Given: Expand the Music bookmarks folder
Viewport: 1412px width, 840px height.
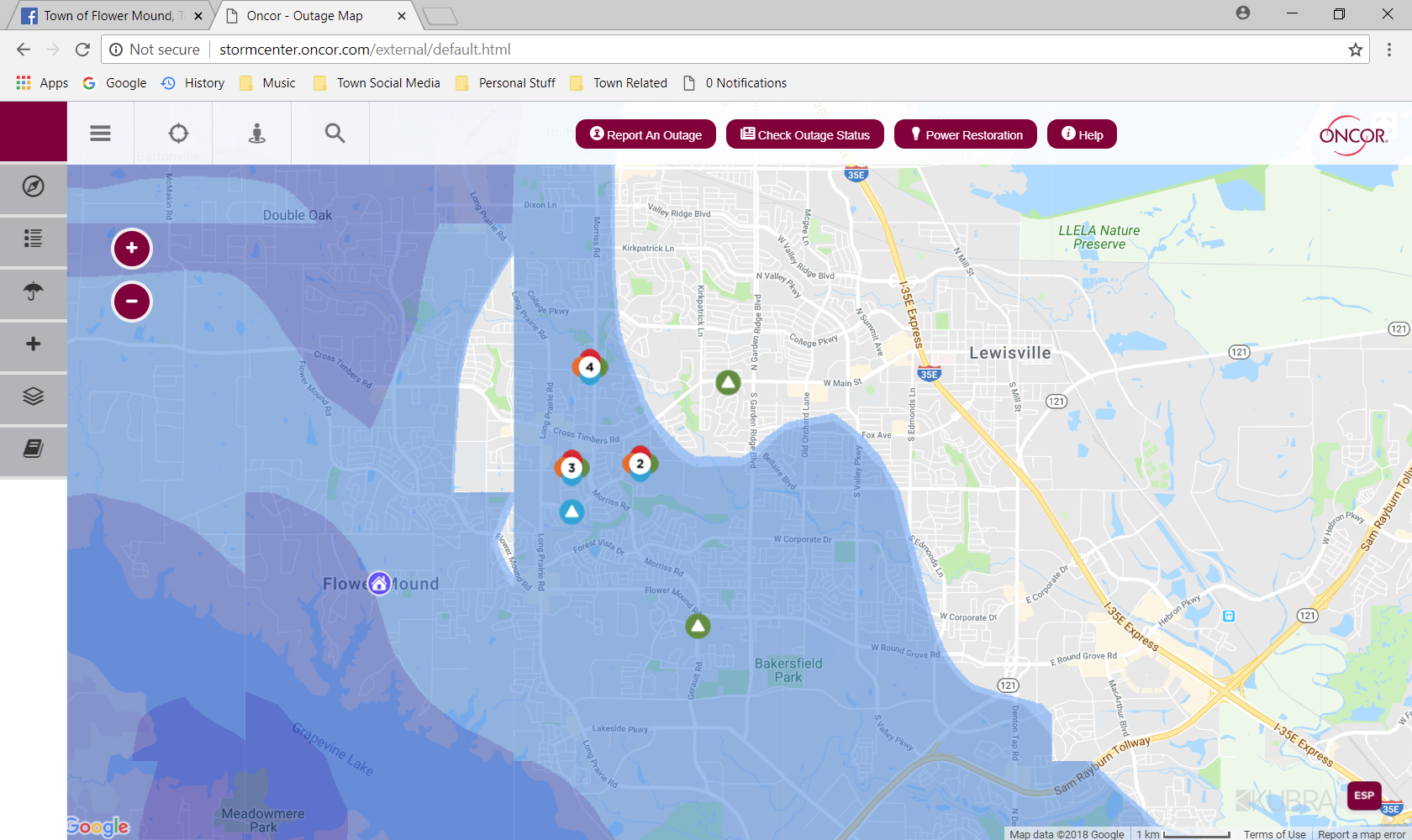Looking at the screenshot, I should pos(267,83).
